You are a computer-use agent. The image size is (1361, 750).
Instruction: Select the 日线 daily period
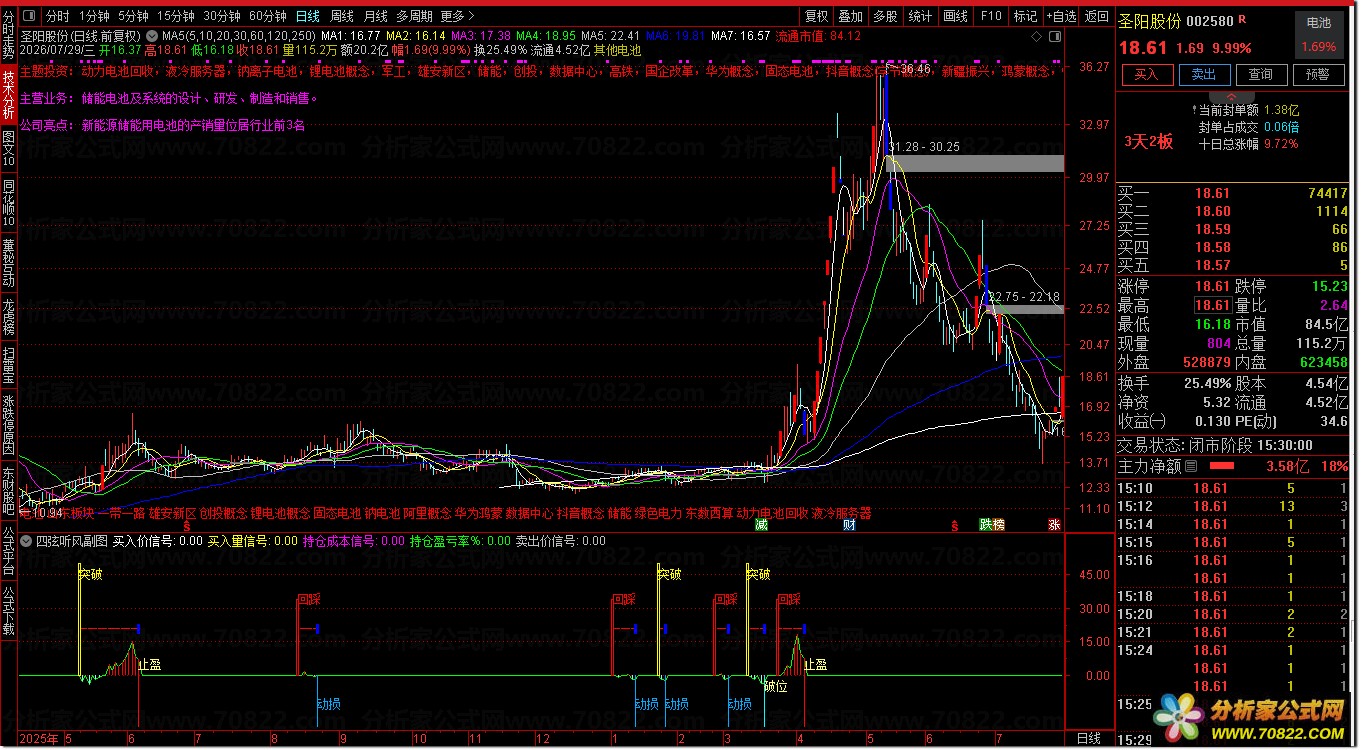(x=308, y=16)
